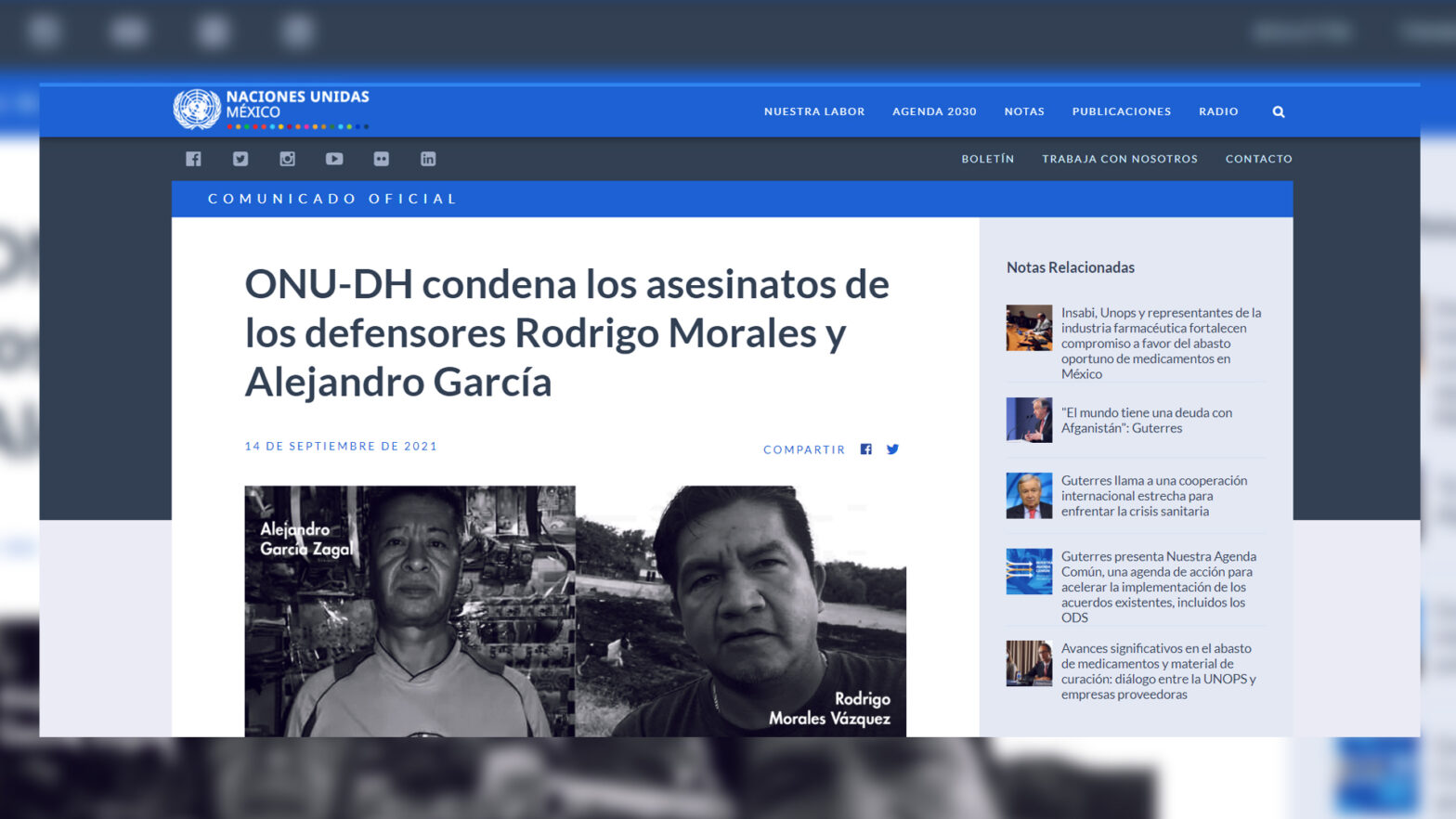The width and height of the screenshot is (1456, 819).
Task: Click the YouTube social icon
Action: pos(334,159)
